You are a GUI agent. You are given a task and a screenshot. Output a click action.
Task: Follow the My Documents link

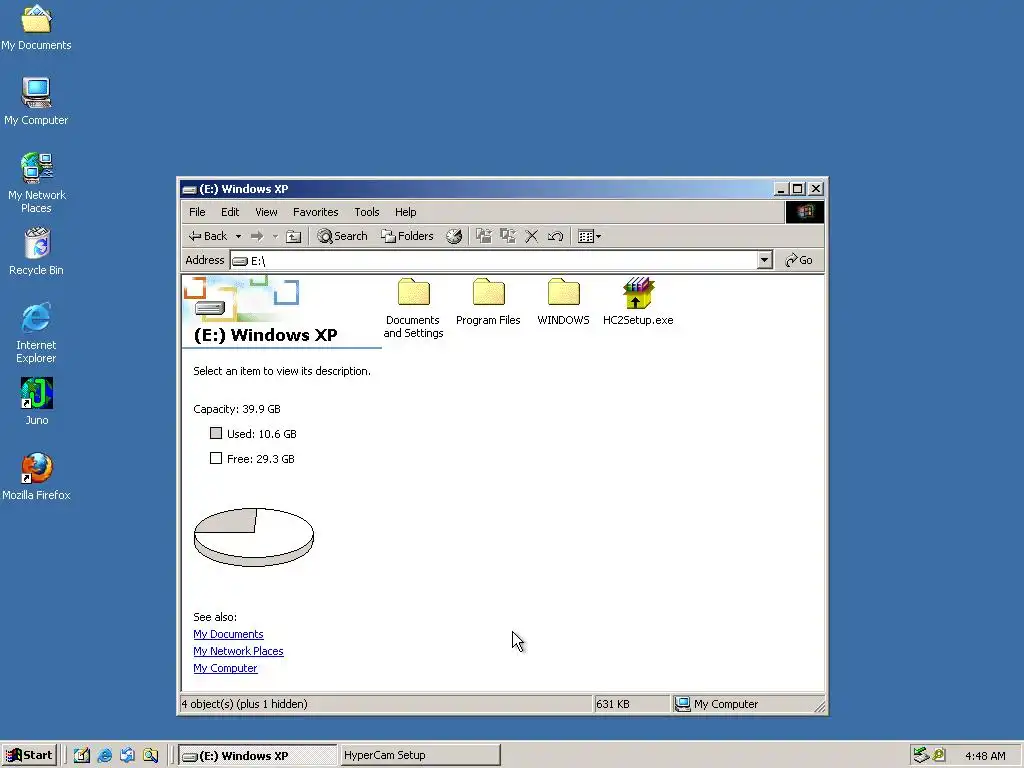tap(229, 634)
